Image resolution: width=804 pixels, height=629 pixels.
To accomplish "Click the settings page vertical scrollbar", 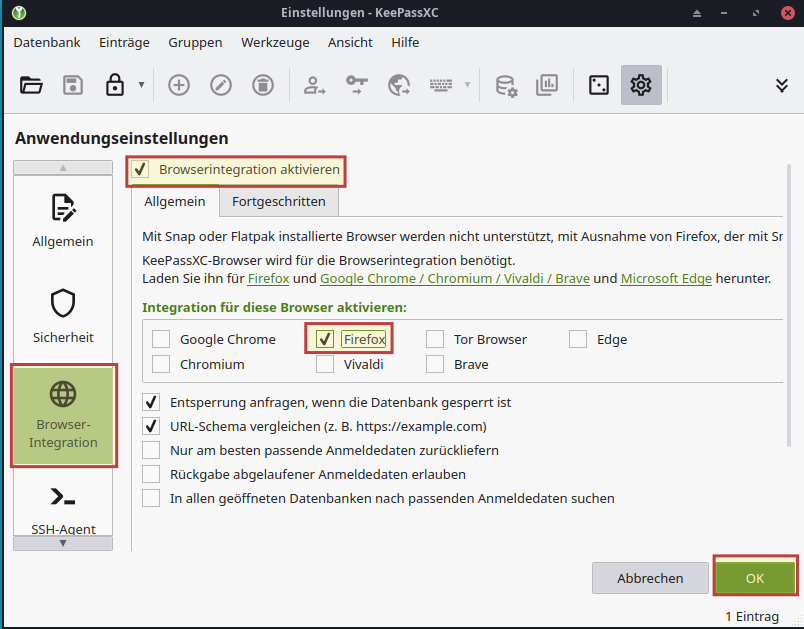I will click(x=788, y=300).
